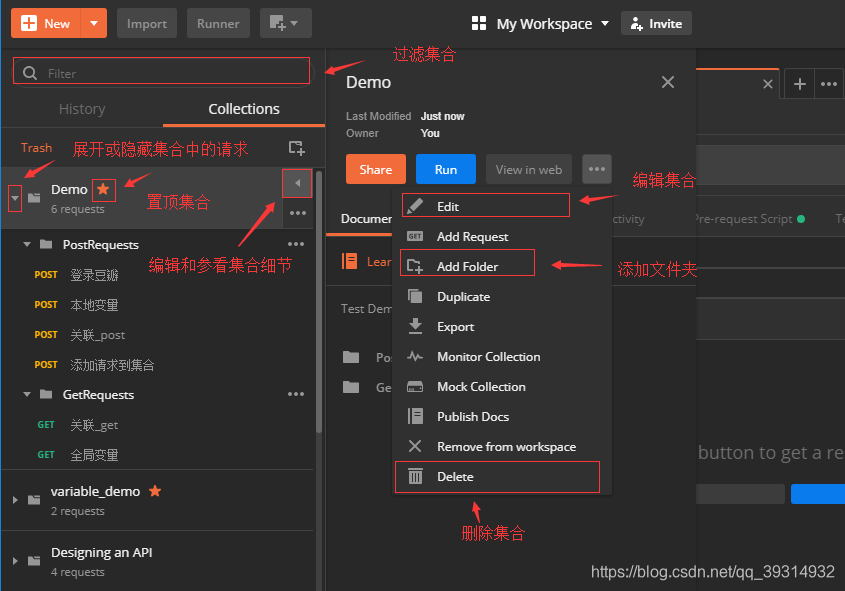Collapse the GetRequests folder
Viewport: 845px width, 591px height.
(x=27, y=395)
